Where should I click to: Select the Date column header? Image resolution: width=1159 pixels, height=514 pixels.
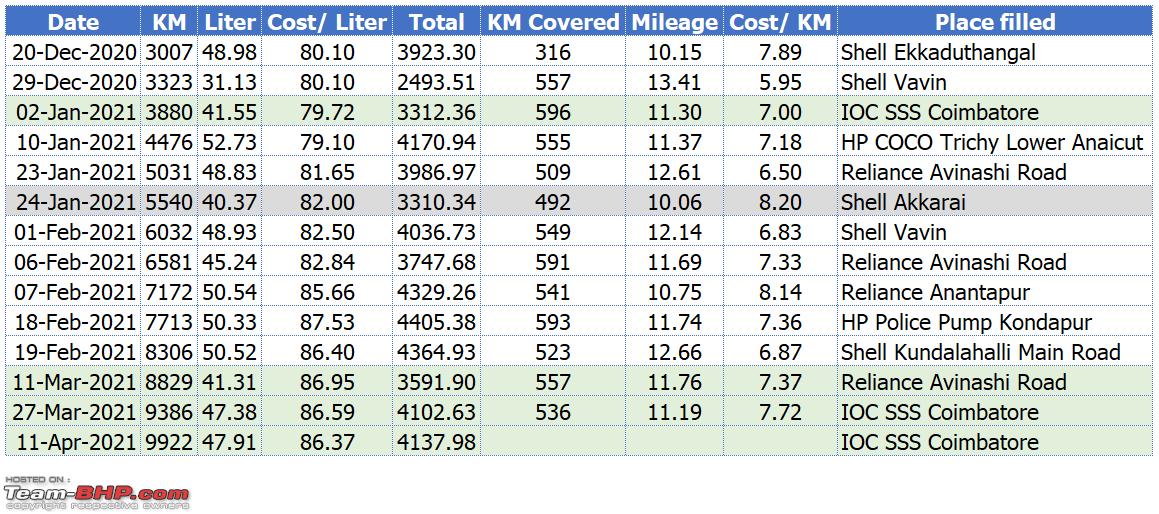(73, 22)
